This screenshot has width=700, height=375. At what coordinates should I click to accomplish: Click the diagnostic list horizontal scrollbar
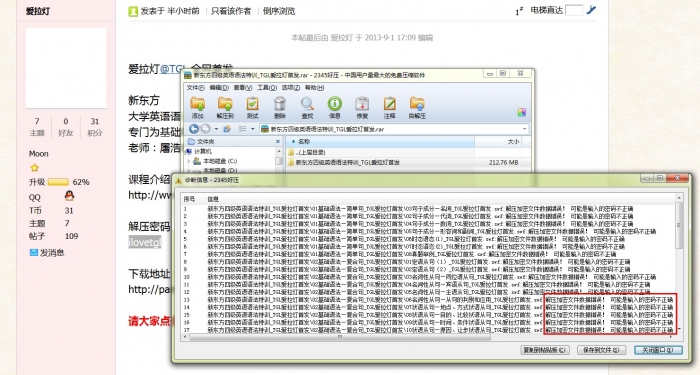(339, 337)
